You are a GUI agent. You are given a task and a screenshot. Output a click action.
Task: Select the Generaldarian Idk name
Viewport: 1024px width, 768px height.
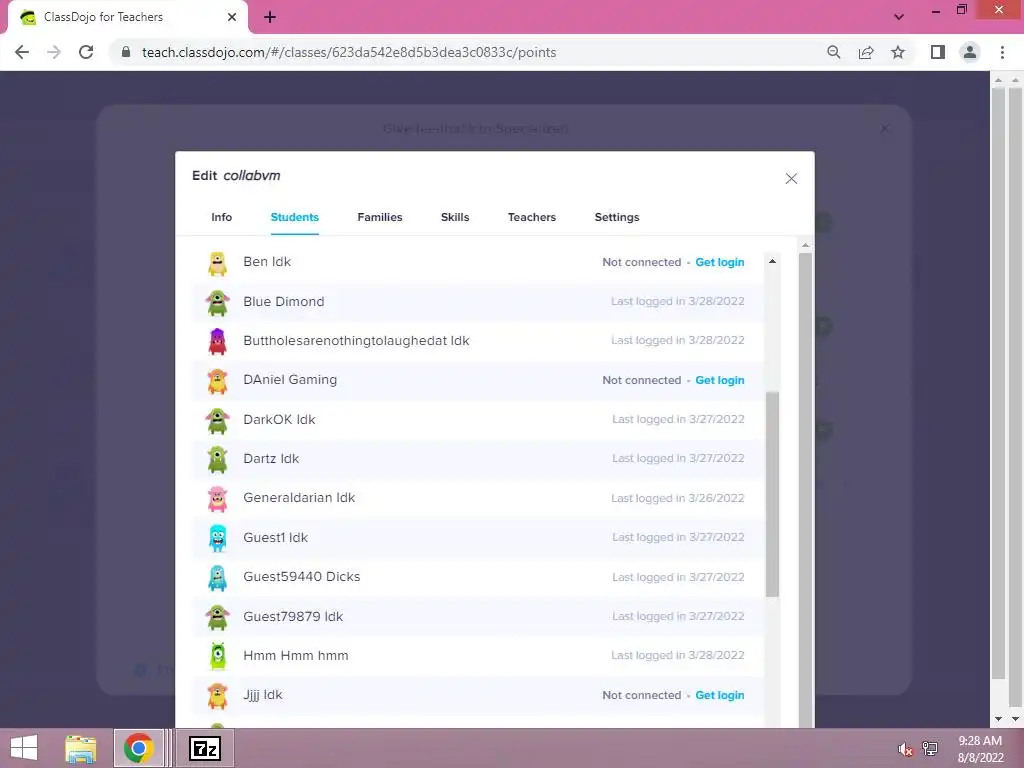299,498
